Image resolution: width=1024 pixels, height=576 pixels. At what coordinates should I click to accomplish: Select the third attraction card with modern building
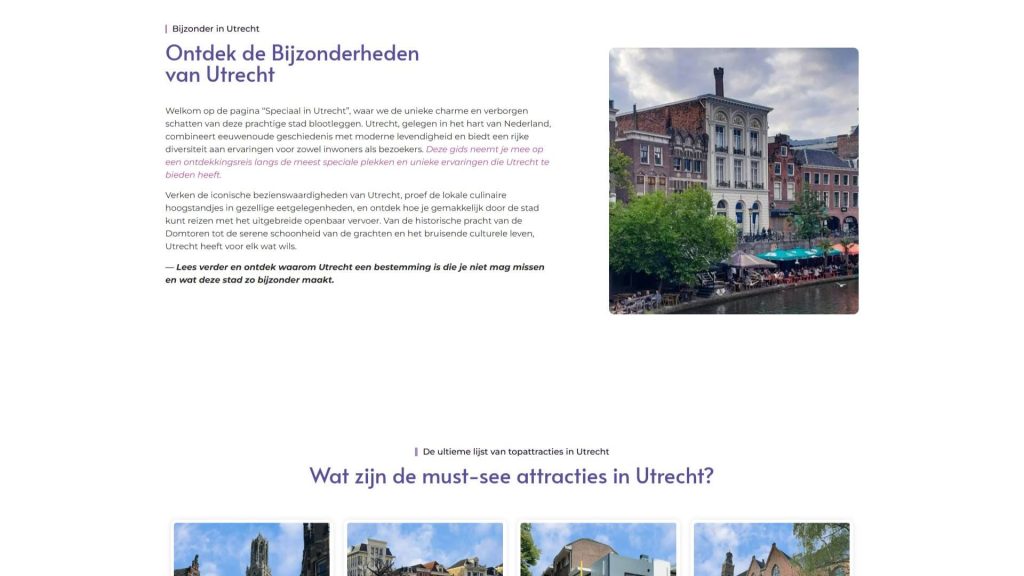coord(597,549)
